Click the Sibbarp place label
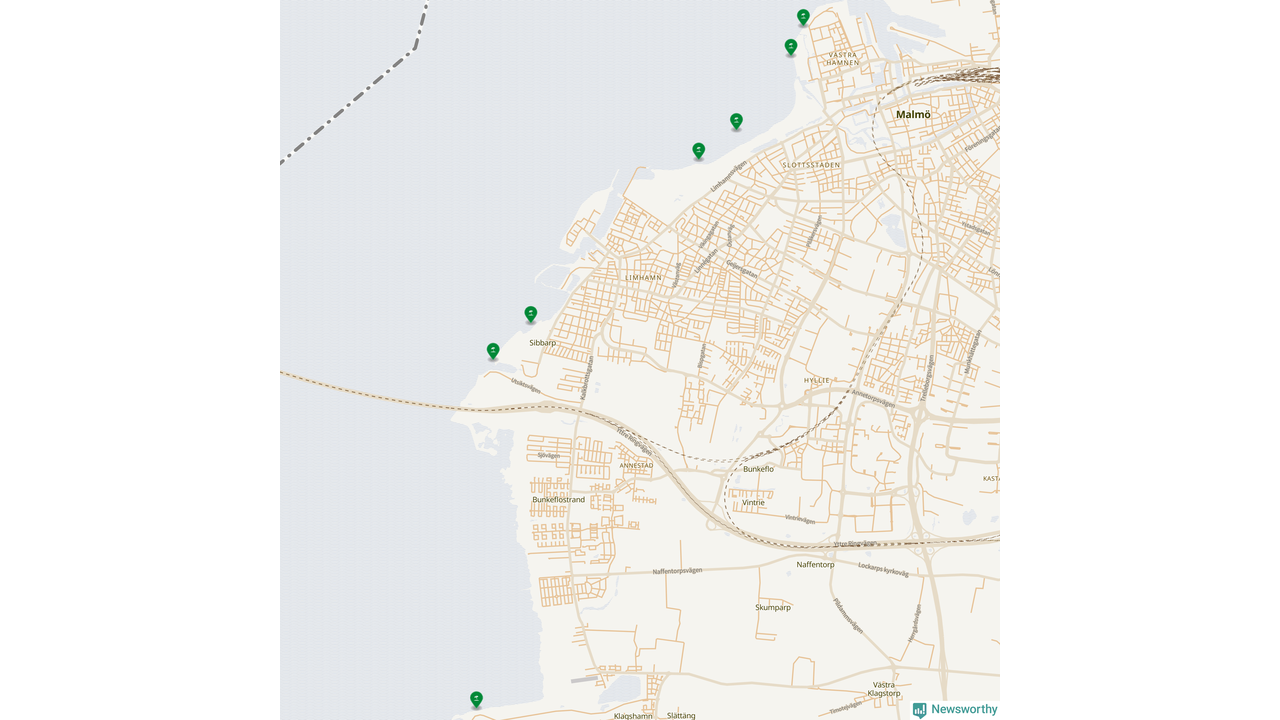This screenshot has height=720, width=1280. [x=543, y=343]
